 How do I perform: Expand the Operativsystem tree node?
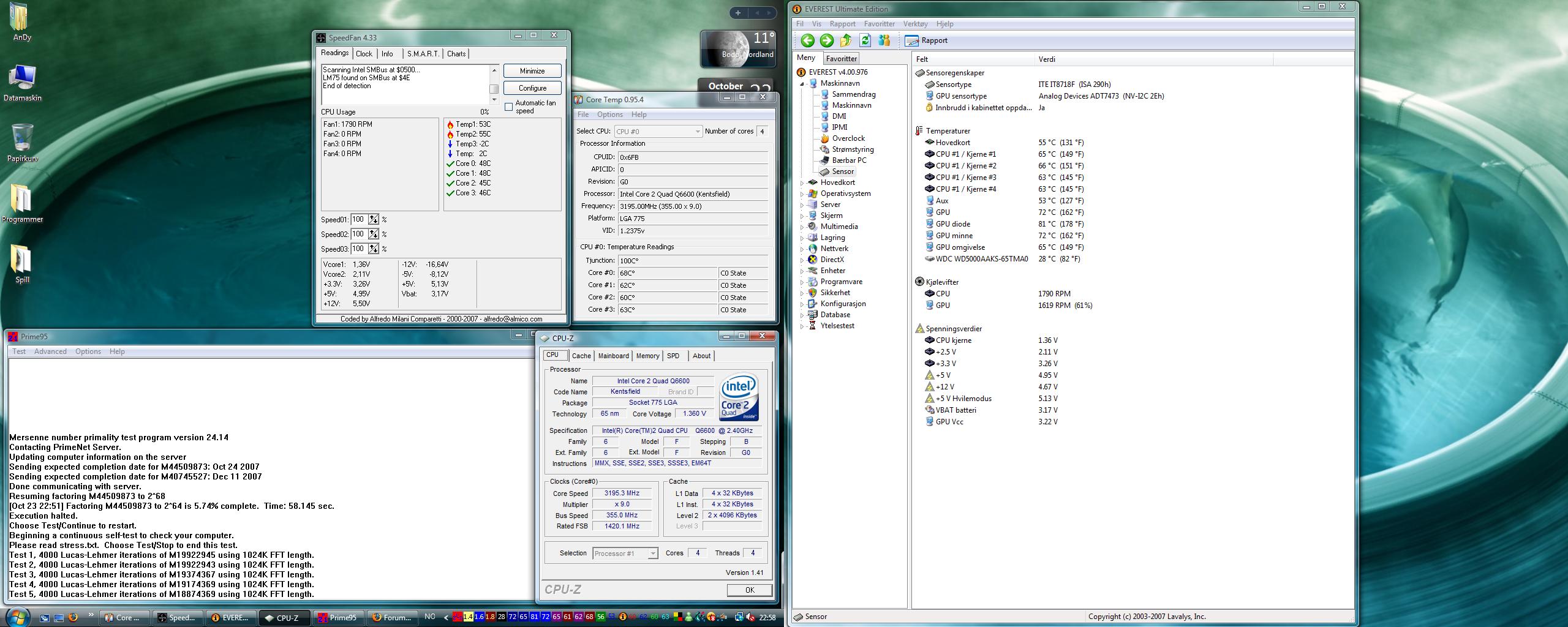[802, 193]
